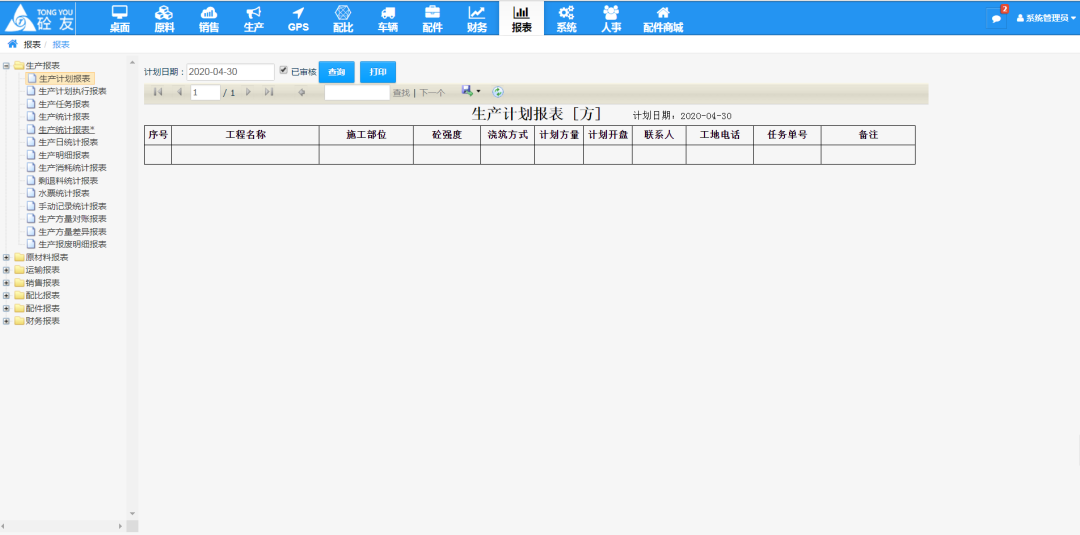Open the 财务 finance module
Image resolution: width=1080 pixels, height=535 pixels.
pos(477,18)
